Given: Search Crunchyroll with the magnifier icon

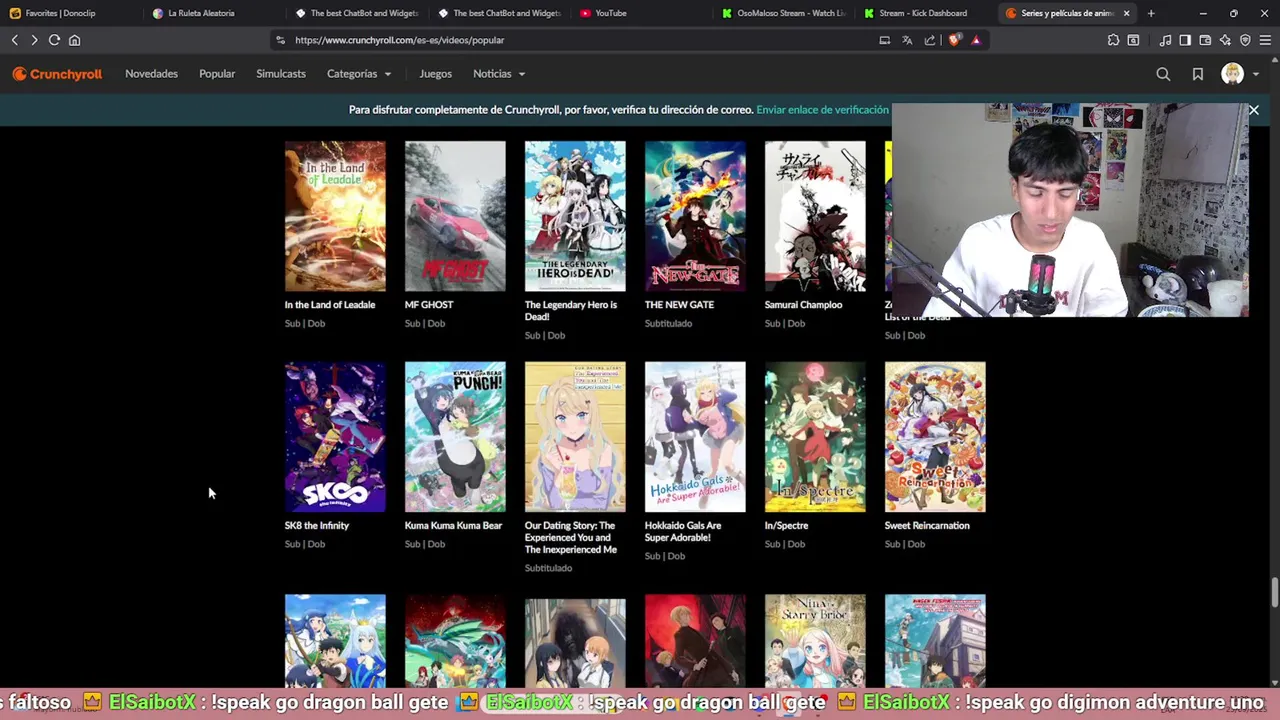Looking at the screenshot, I should pyautogui.click(x=1163, y=74).
